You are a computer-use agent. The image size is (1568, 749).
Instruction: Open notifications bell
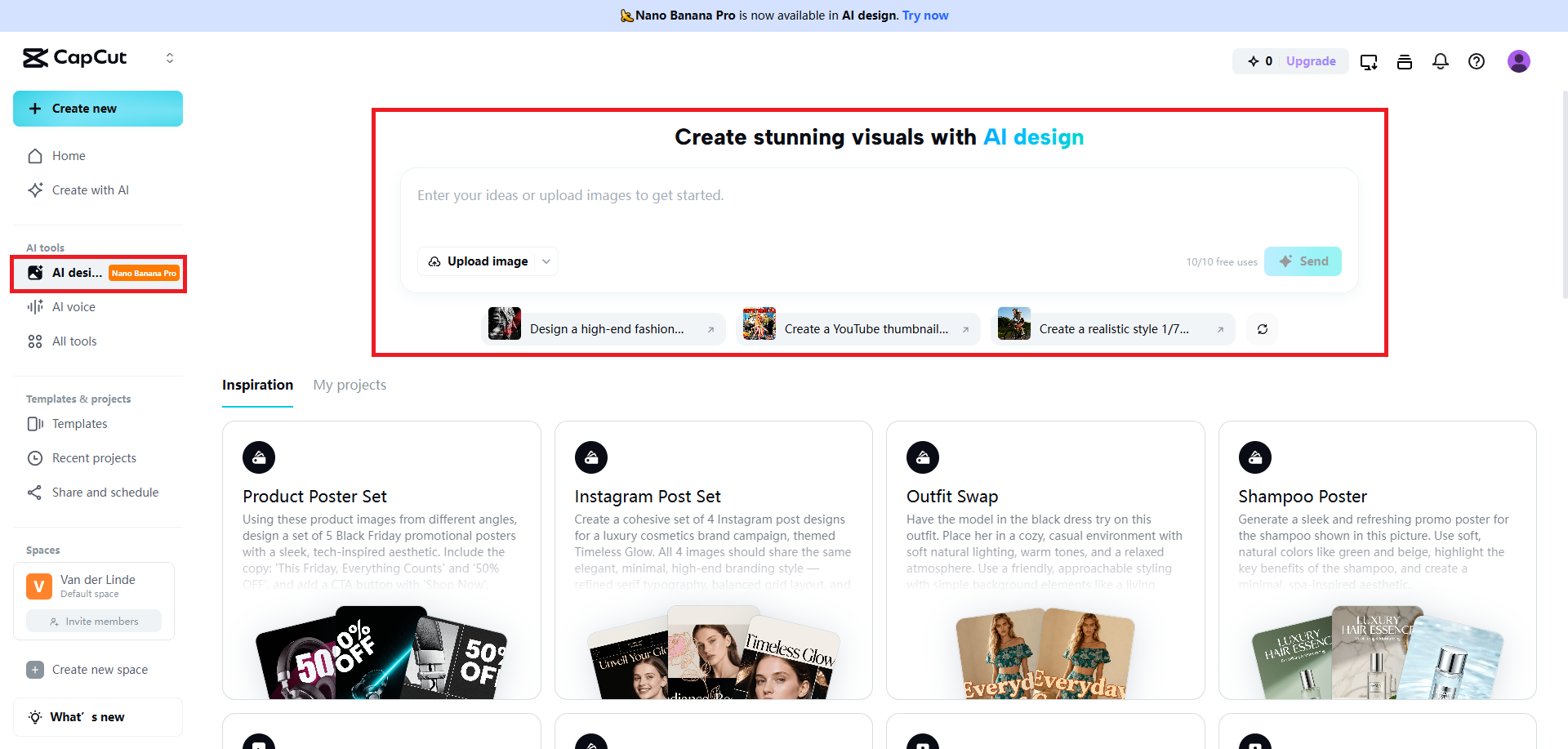[1440, 61]
